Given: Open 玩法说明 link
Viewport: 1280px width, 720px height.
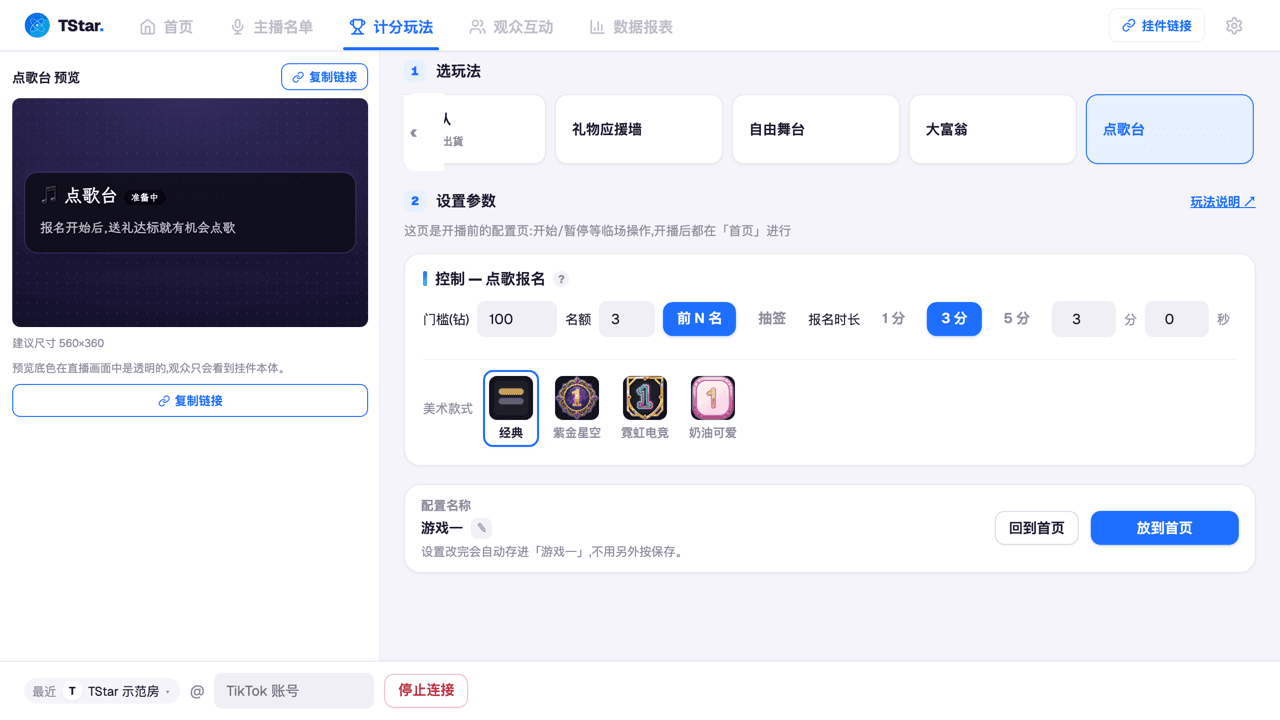Looking at the screenshot, I should [1222, 202].
